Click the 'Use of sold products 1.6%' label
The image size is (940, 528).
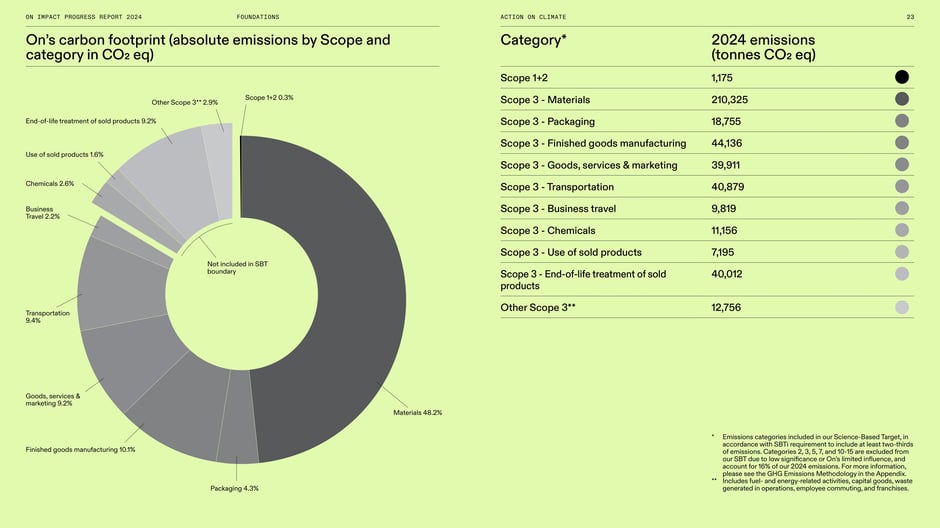click(x=64, y=155)
